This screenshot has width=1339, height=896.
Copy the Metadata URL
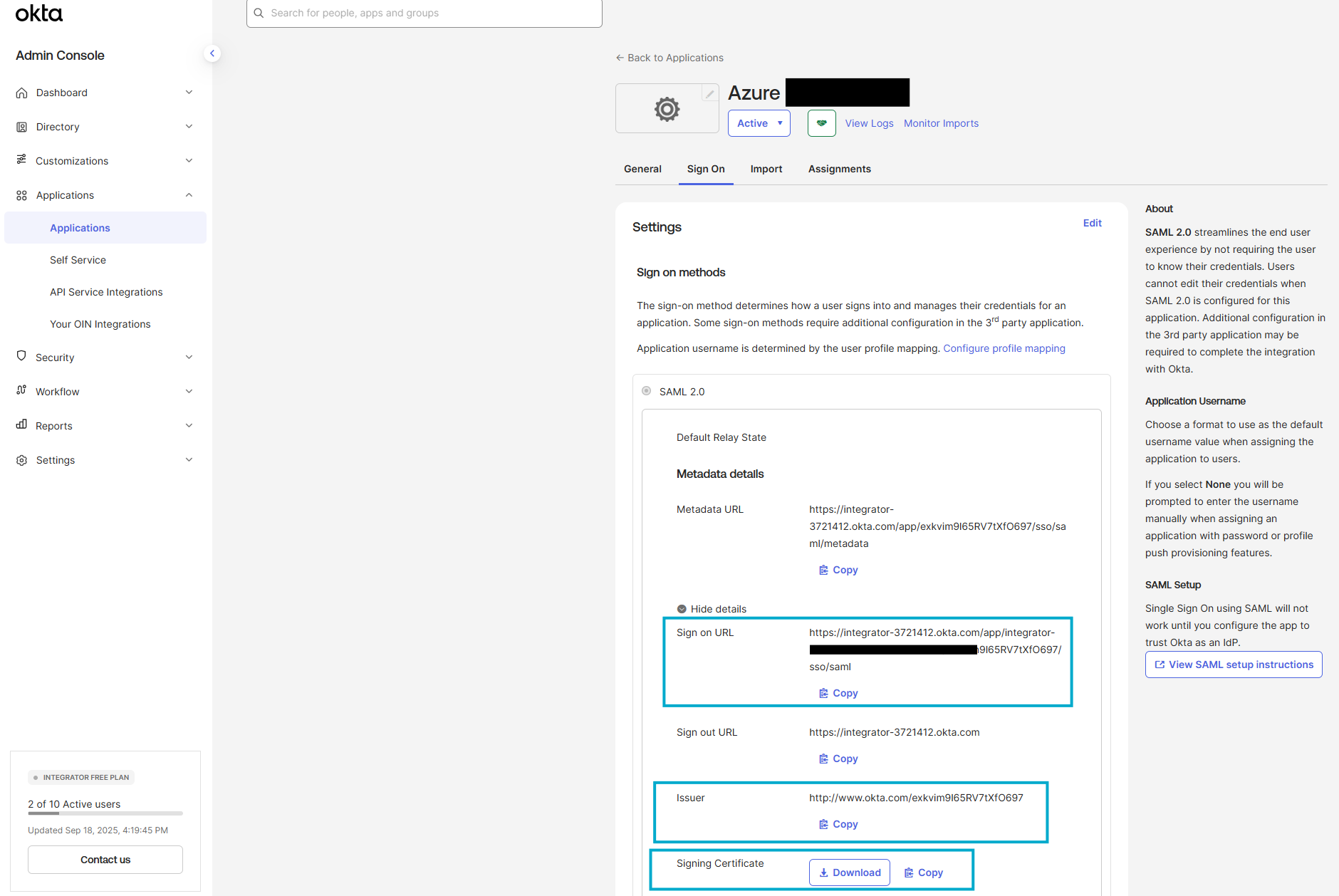point(838,570)
